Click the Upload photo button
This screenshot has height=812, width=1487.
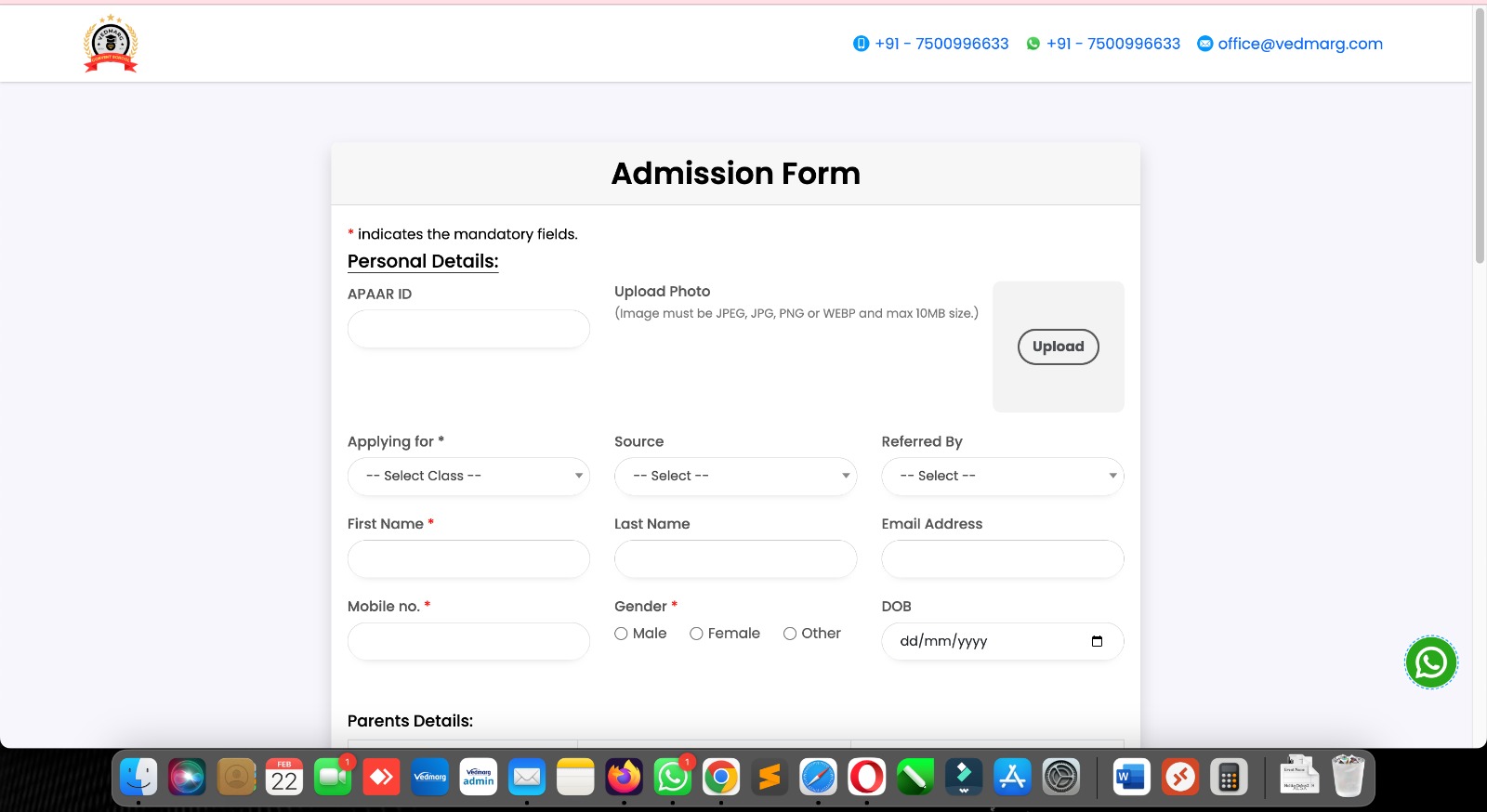(1059, 347)
